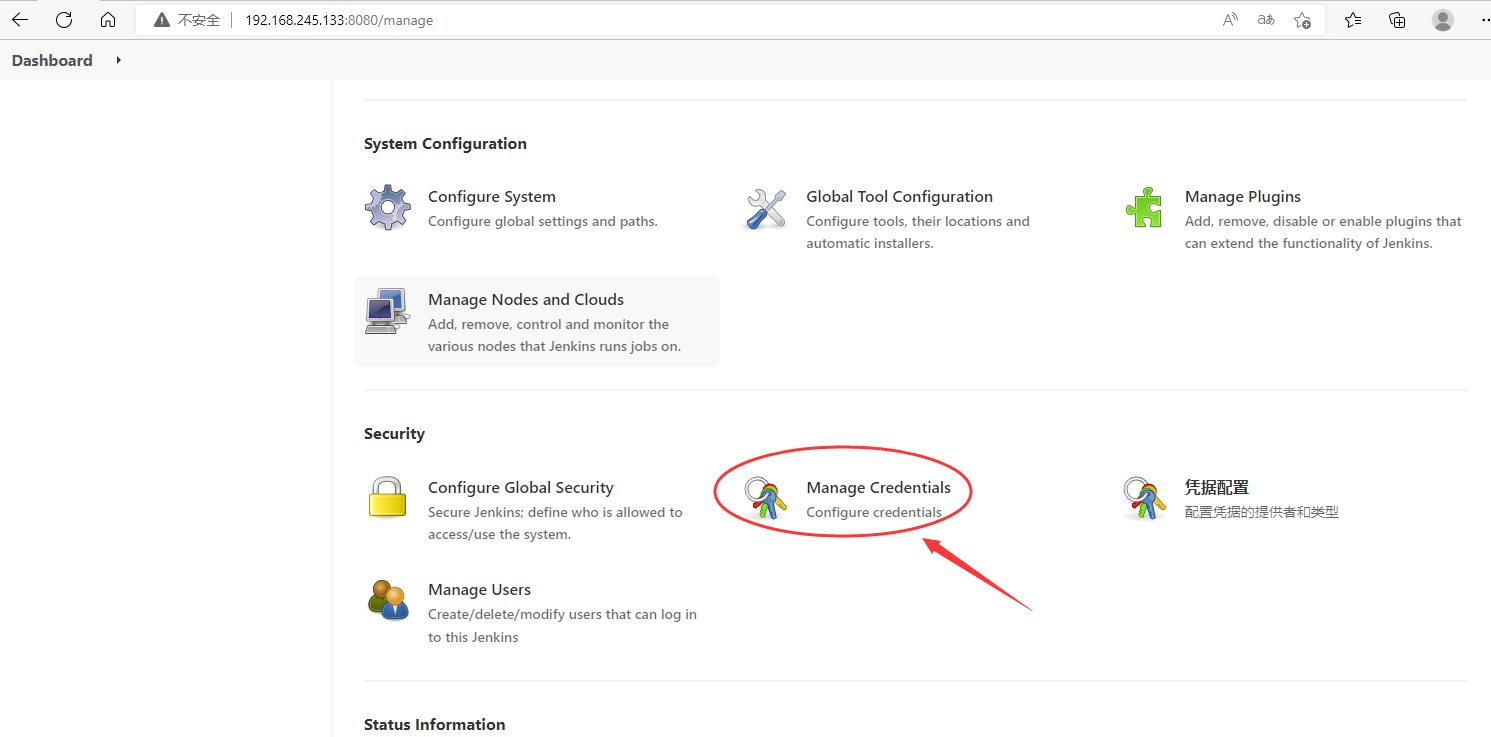Click the Manage Plugins puzzle piece icon

(x=1144, y=207)
